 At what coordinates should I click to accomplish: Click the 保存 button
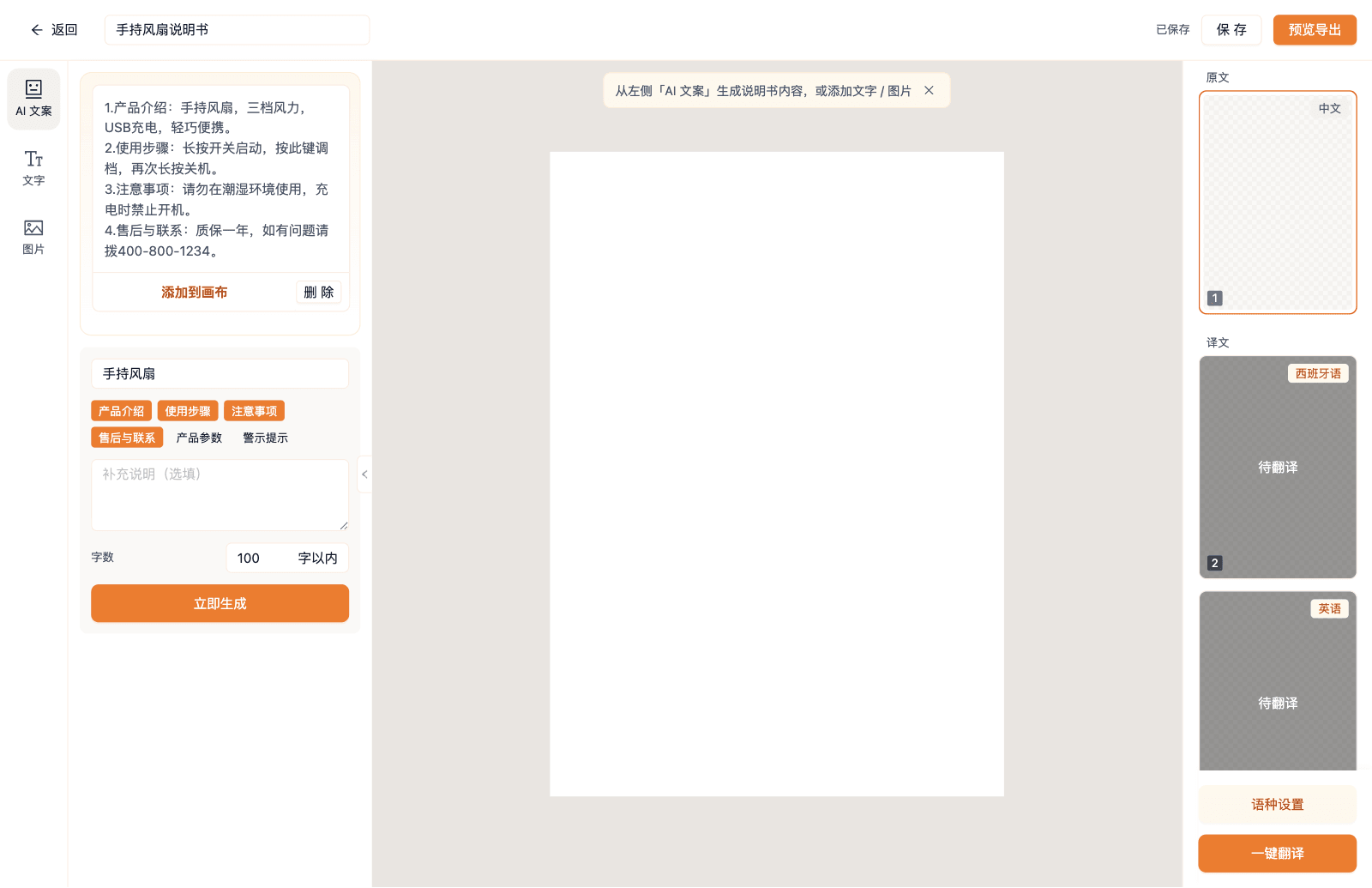click(x=1231, y=30)
